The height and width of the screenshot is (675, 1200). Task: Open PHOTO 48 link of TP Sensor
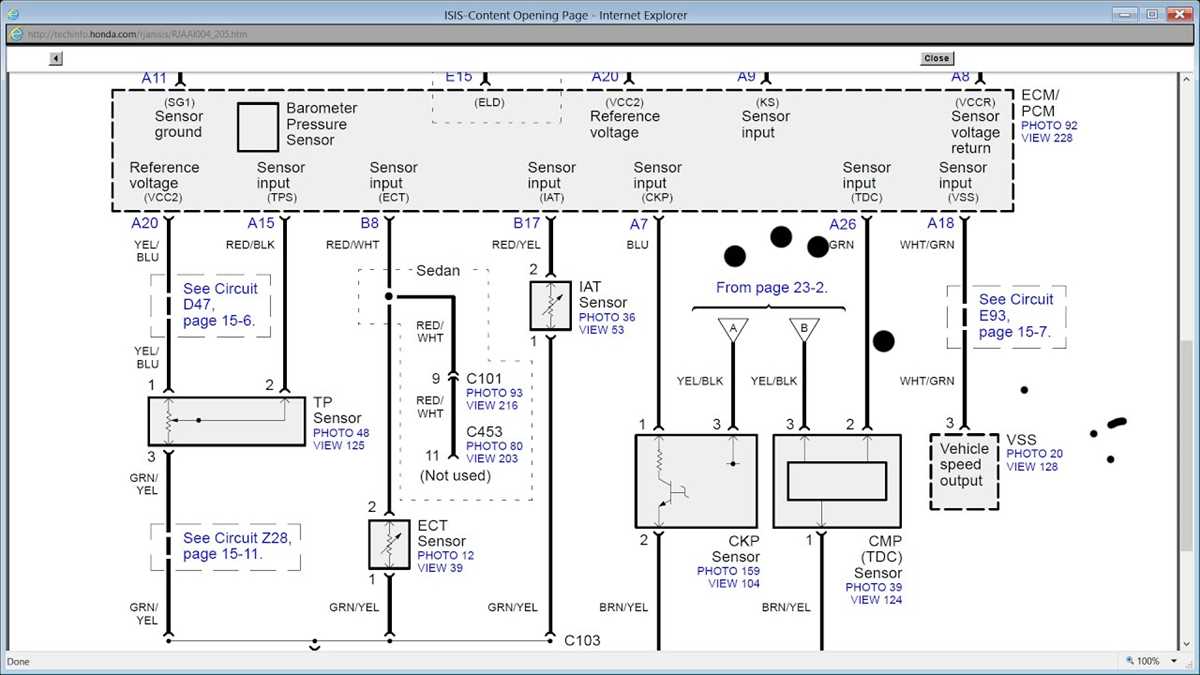pyautogui.click(x=341, y=433)
